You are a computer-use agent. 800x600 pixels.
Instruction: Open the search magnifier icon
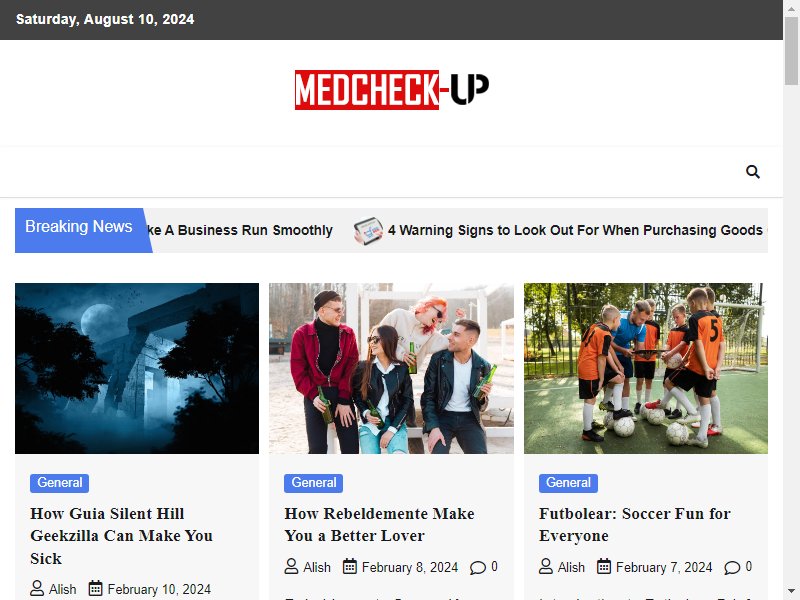(753, 172)
